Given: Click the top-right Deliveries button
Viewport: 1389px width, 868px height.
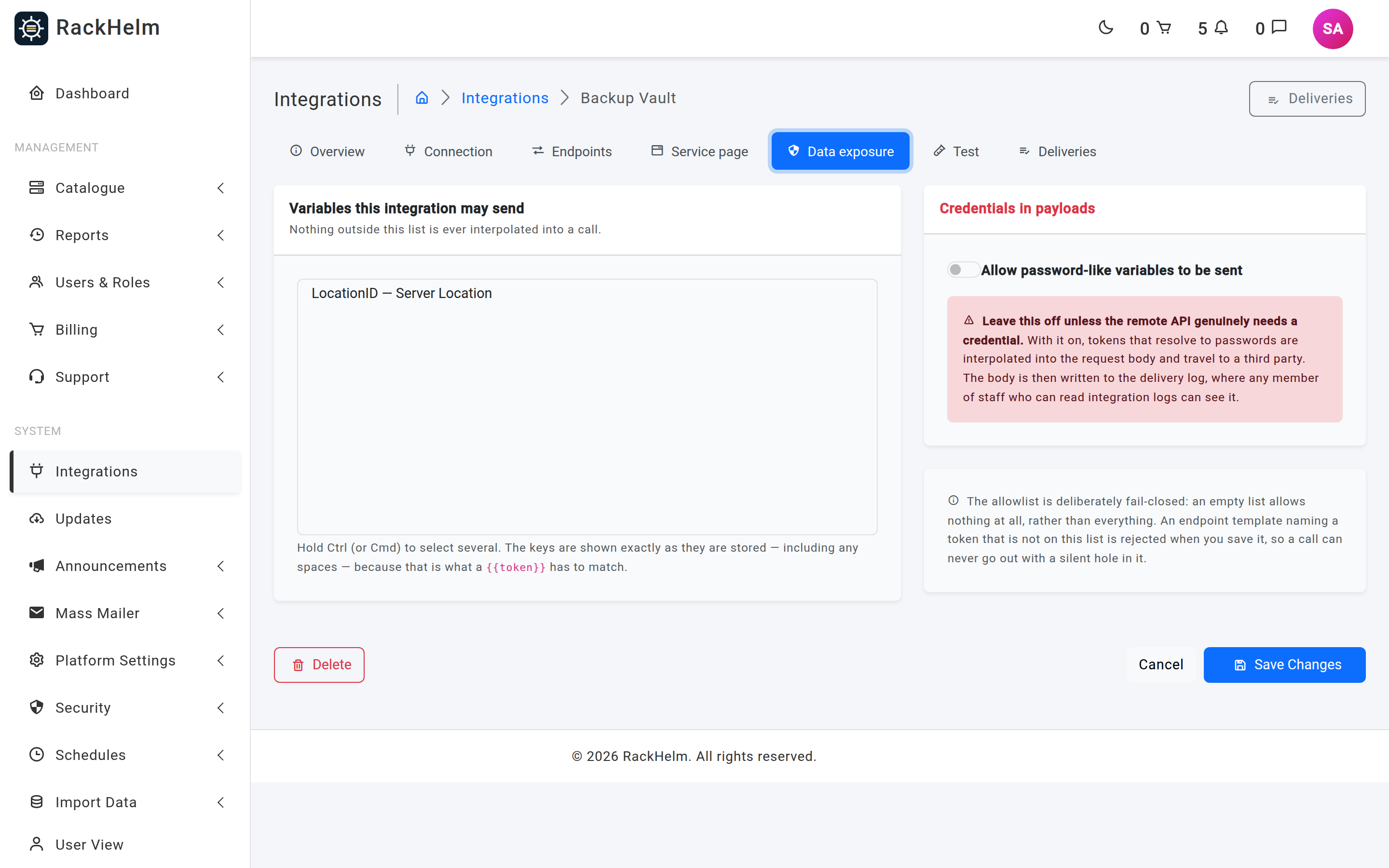Looking at the screenshot, I should pos(1307,99).
